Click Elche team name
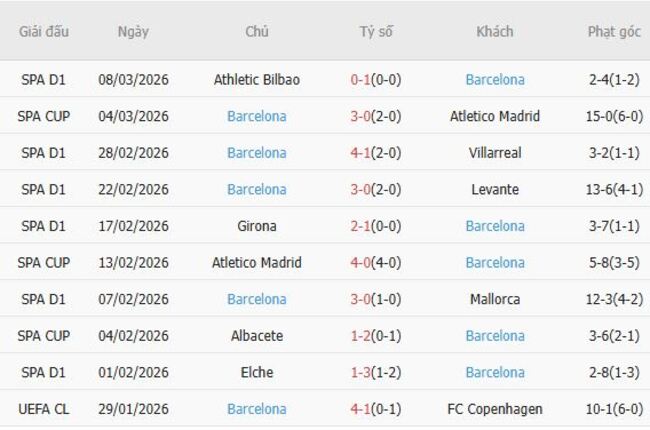The width and height of the screenshot is (650, 430). pos(257,372)
